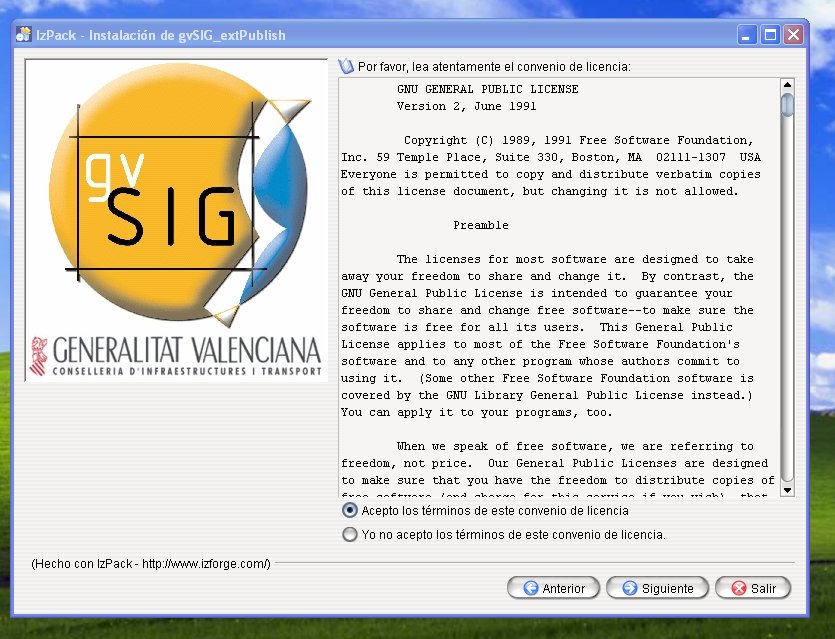
Task: Choose 'Yo no acepto los términos' option
Action: 349,534
